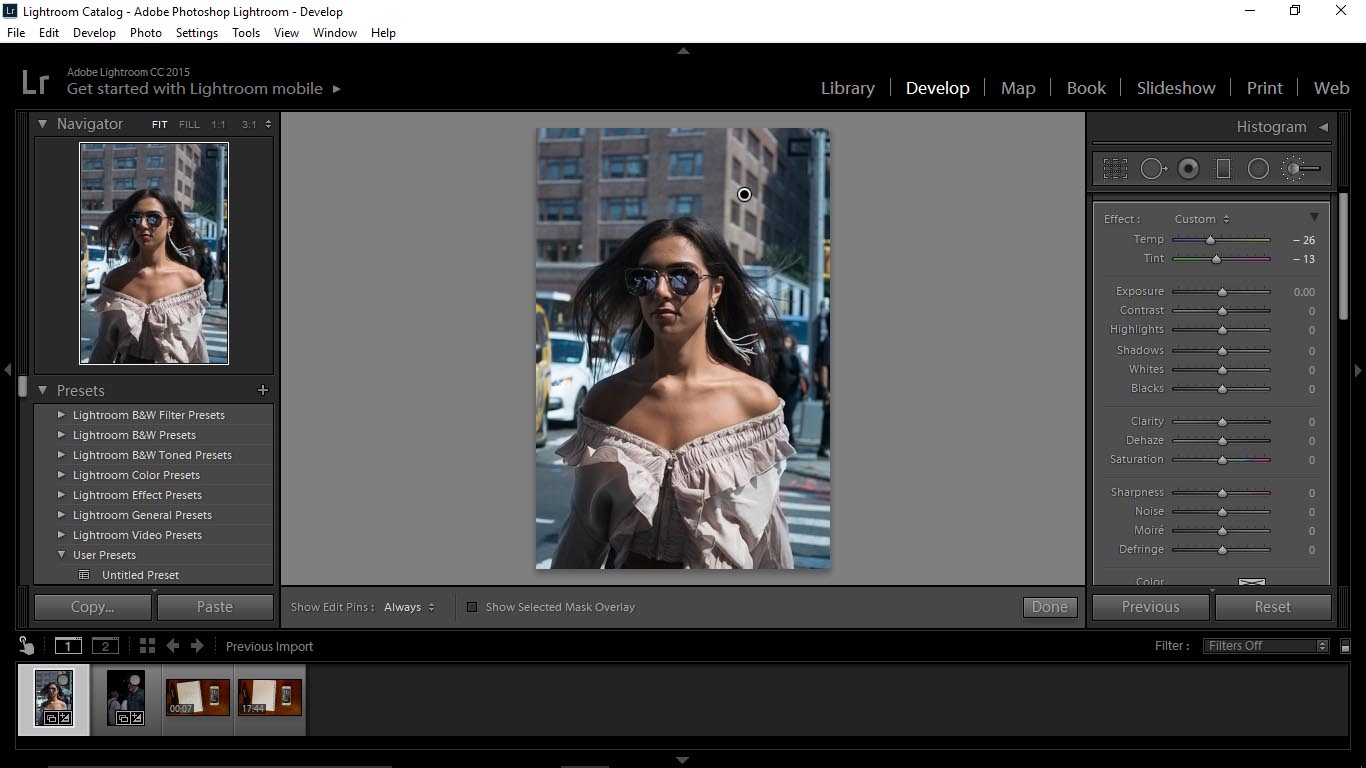Switch to Grid view from filmstrip bar

[x=147, y=646]
